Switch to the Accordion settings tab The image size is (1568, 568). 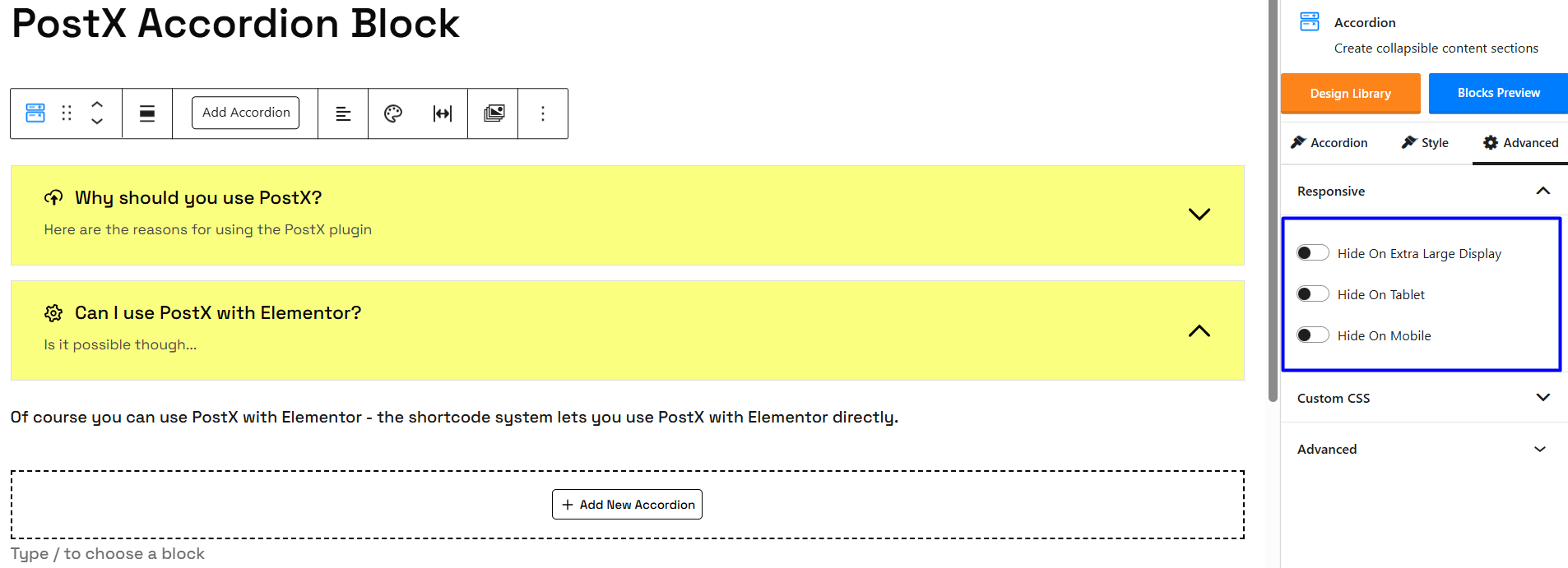coord(1329,143)
